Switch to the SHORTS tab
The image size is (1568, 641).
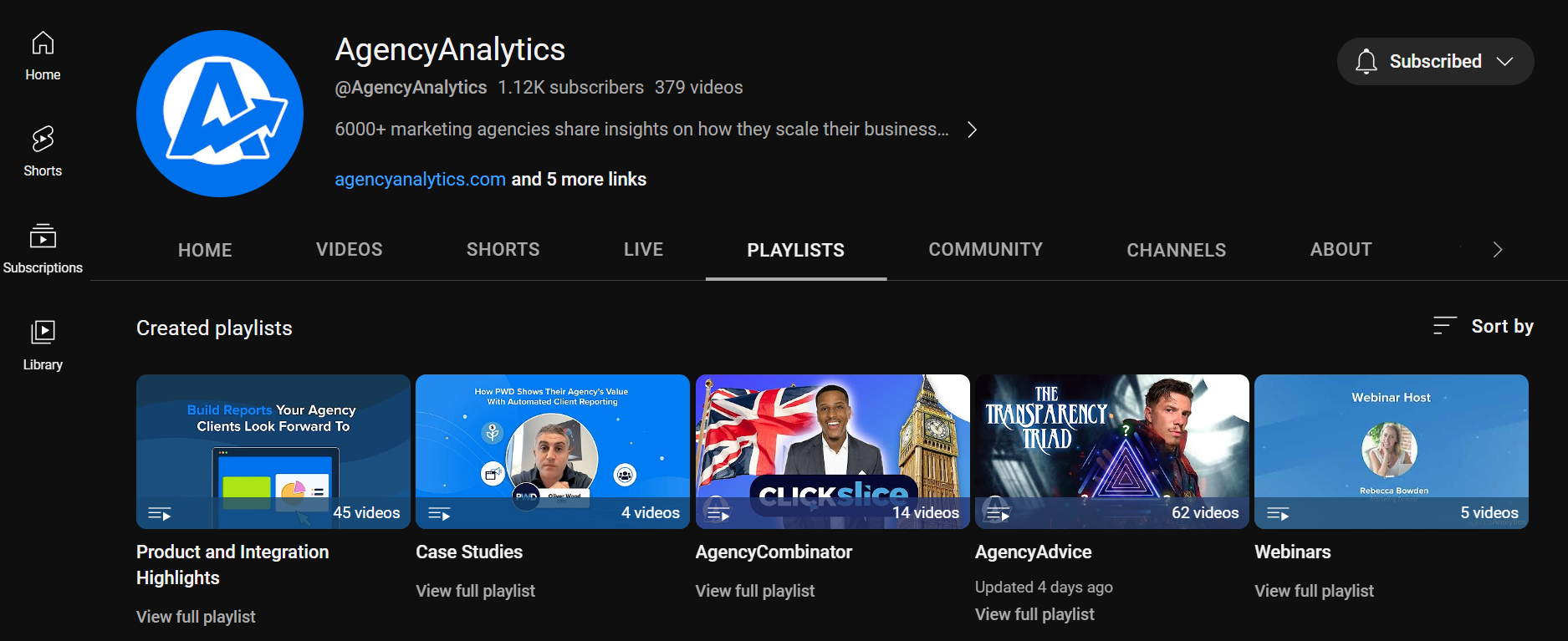(503, 250)
